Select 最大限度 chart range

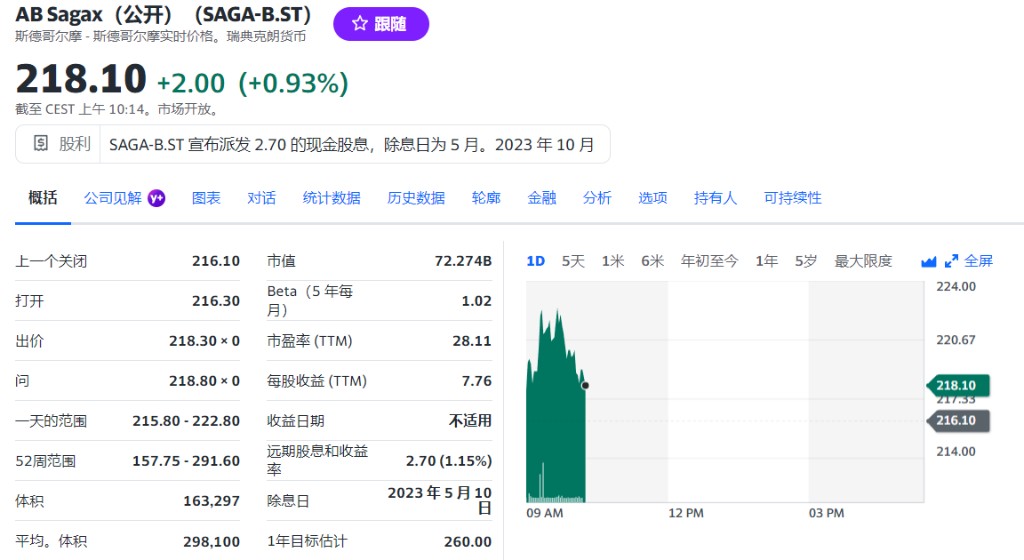click(x=863, y=261)
